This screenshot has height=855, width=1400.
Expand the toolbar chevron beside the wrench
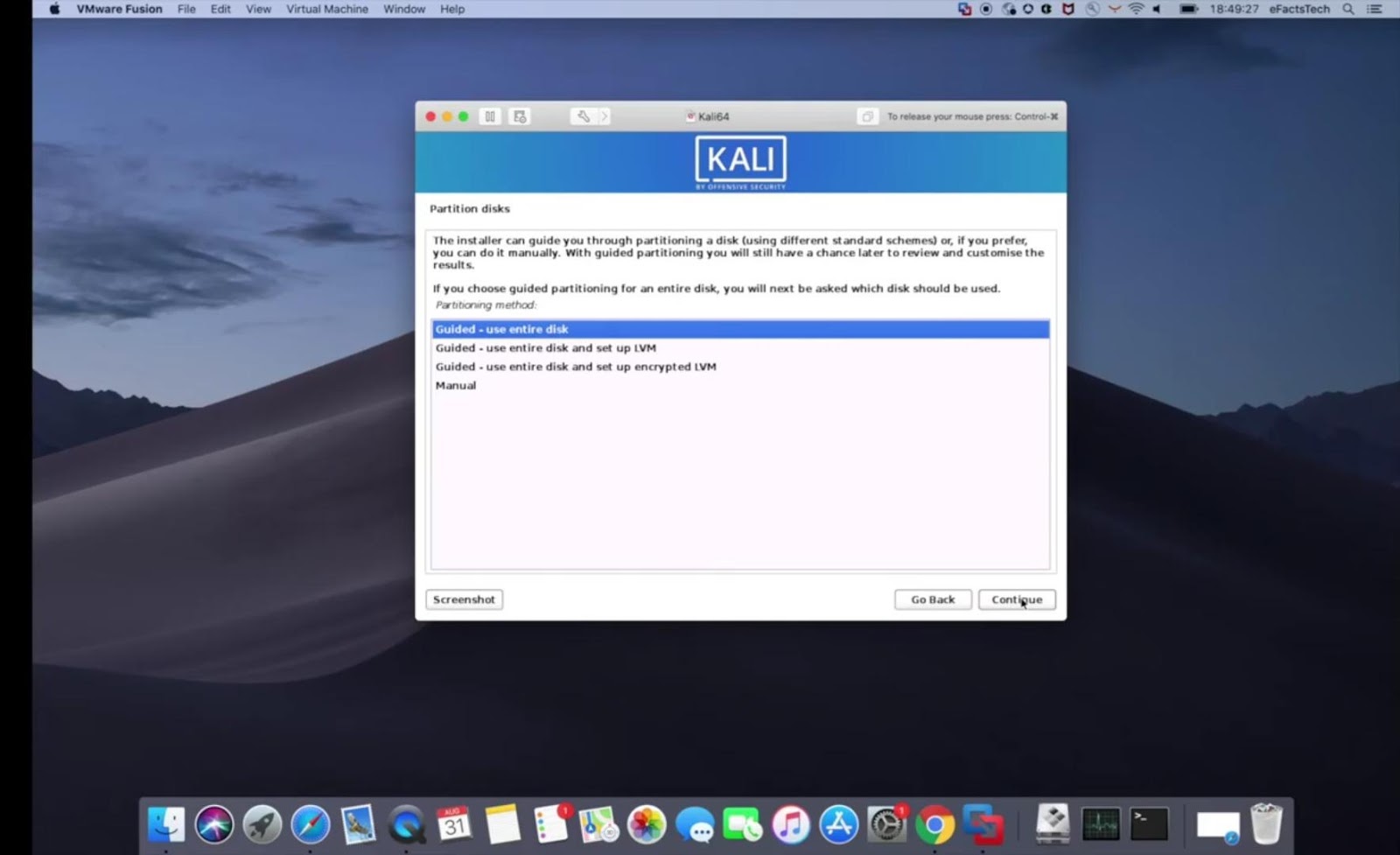pos(604,116)
